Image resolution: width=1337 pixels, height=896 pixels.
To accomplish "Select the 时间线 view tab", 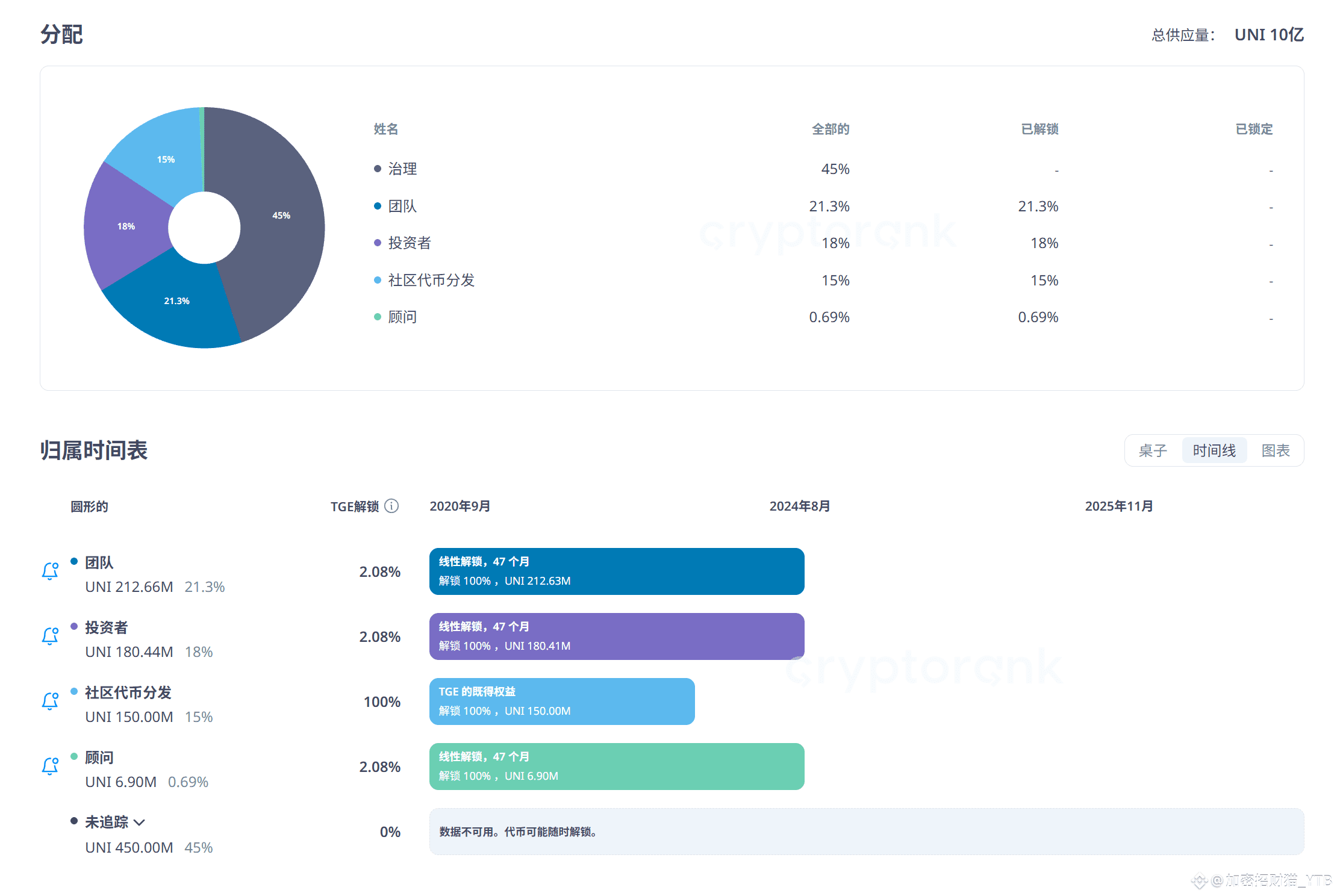I will coord(1214,450).
